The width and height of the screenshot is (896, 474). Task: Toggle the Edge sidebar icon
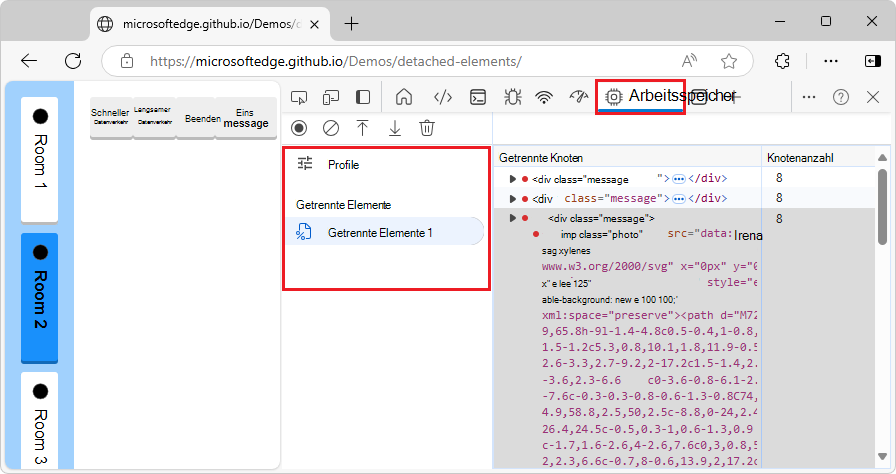pos(873,61)
